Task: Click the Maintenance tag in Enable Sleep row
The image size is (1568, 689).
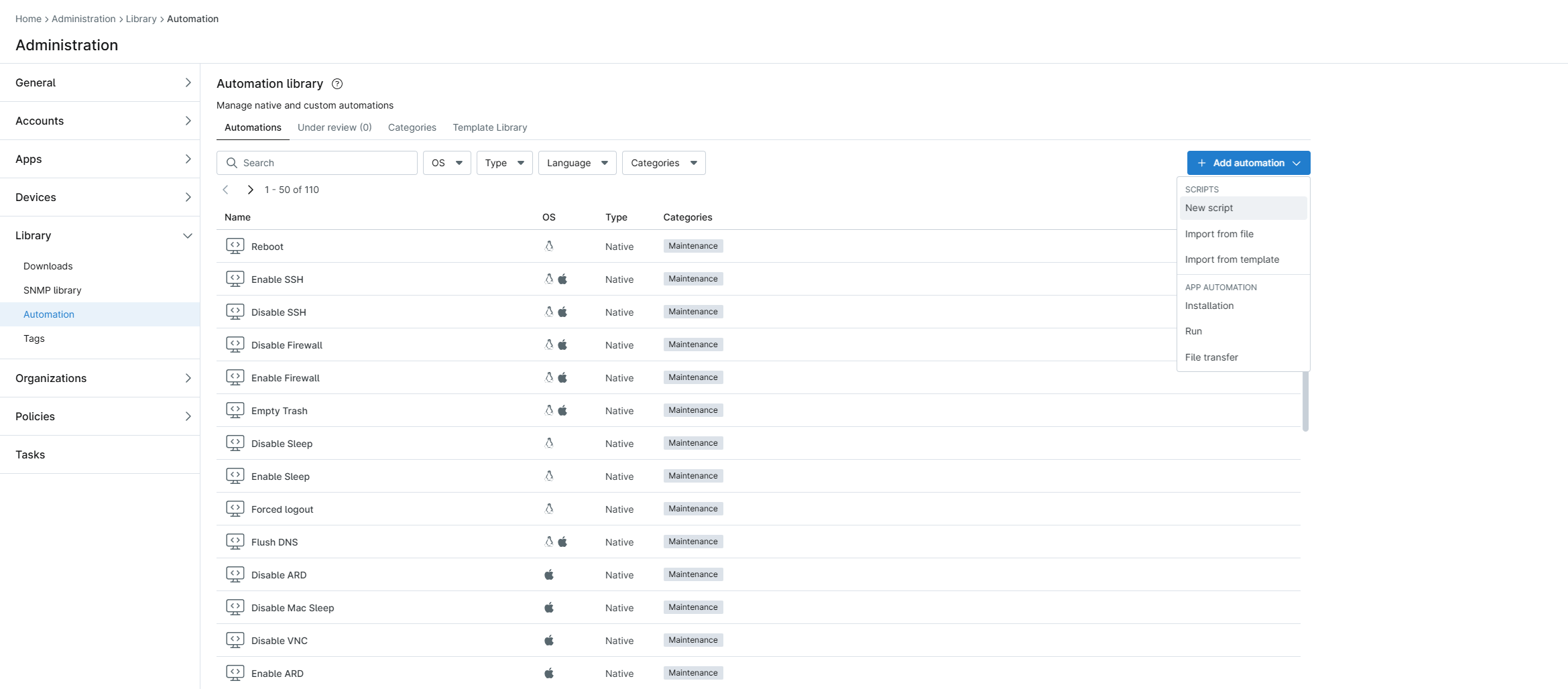Action: pos(693,476)
